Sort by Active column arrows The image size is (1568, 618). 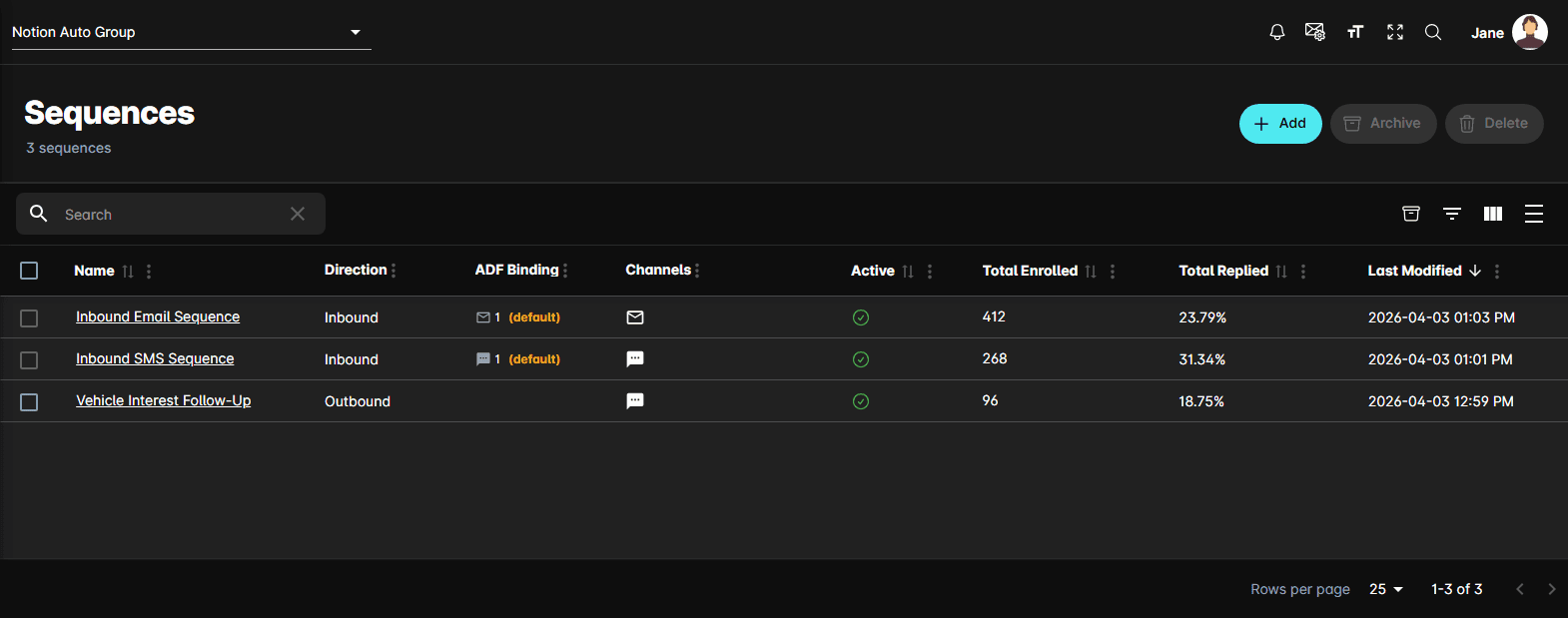[908, 272]
